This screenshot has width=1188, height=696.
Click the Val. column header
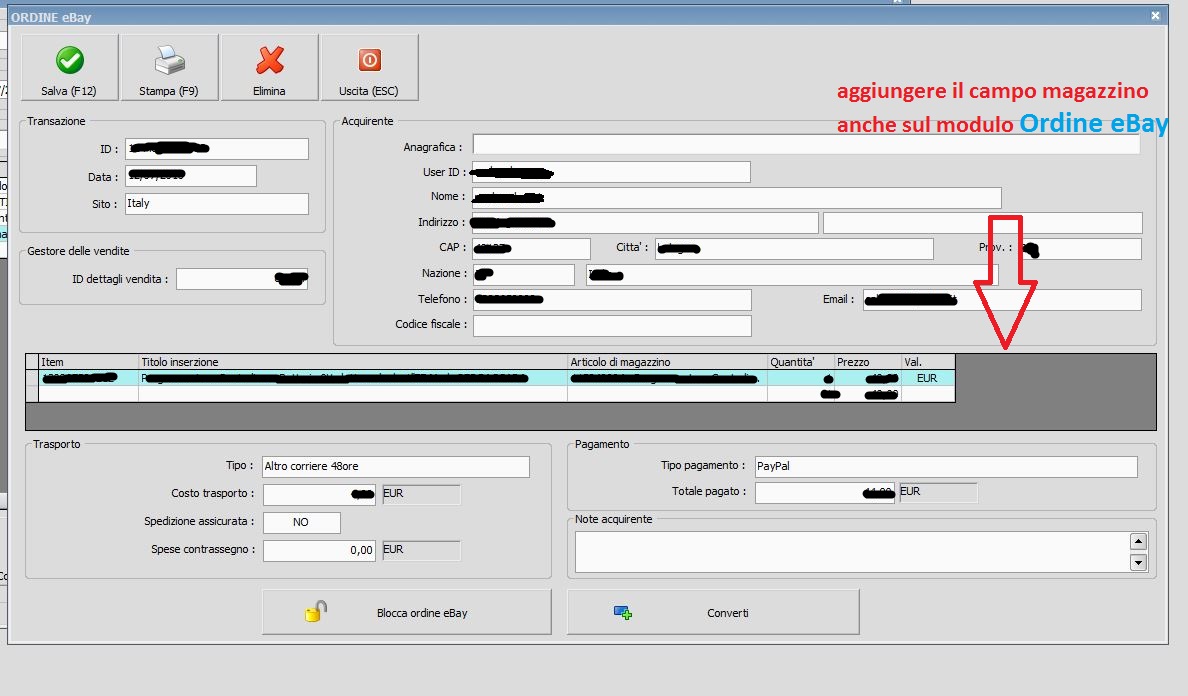click(928, 362)
